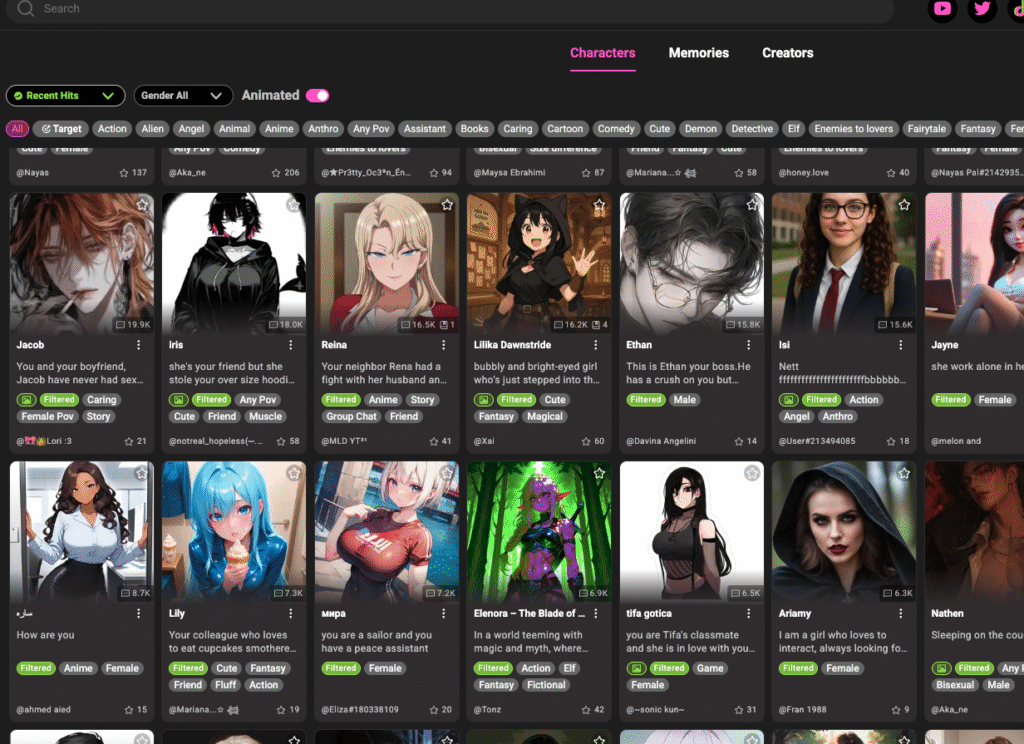This screenshot has width=1024, height=744.
Task: Open three-dot menu on Isi card
Action: click(901, 345)
